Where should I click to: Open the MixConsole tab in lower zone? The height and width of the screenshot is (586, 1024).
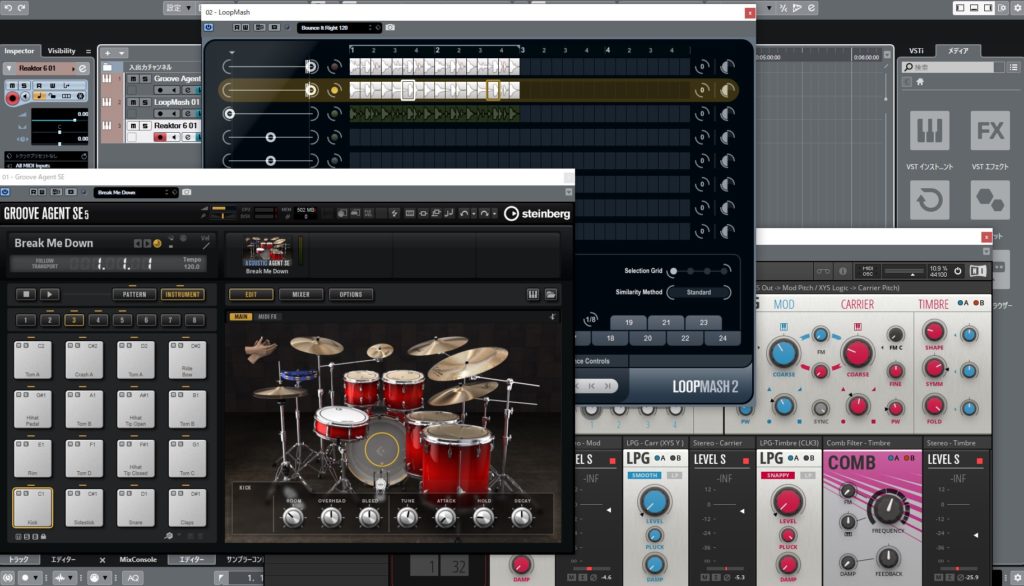(138, 560)
